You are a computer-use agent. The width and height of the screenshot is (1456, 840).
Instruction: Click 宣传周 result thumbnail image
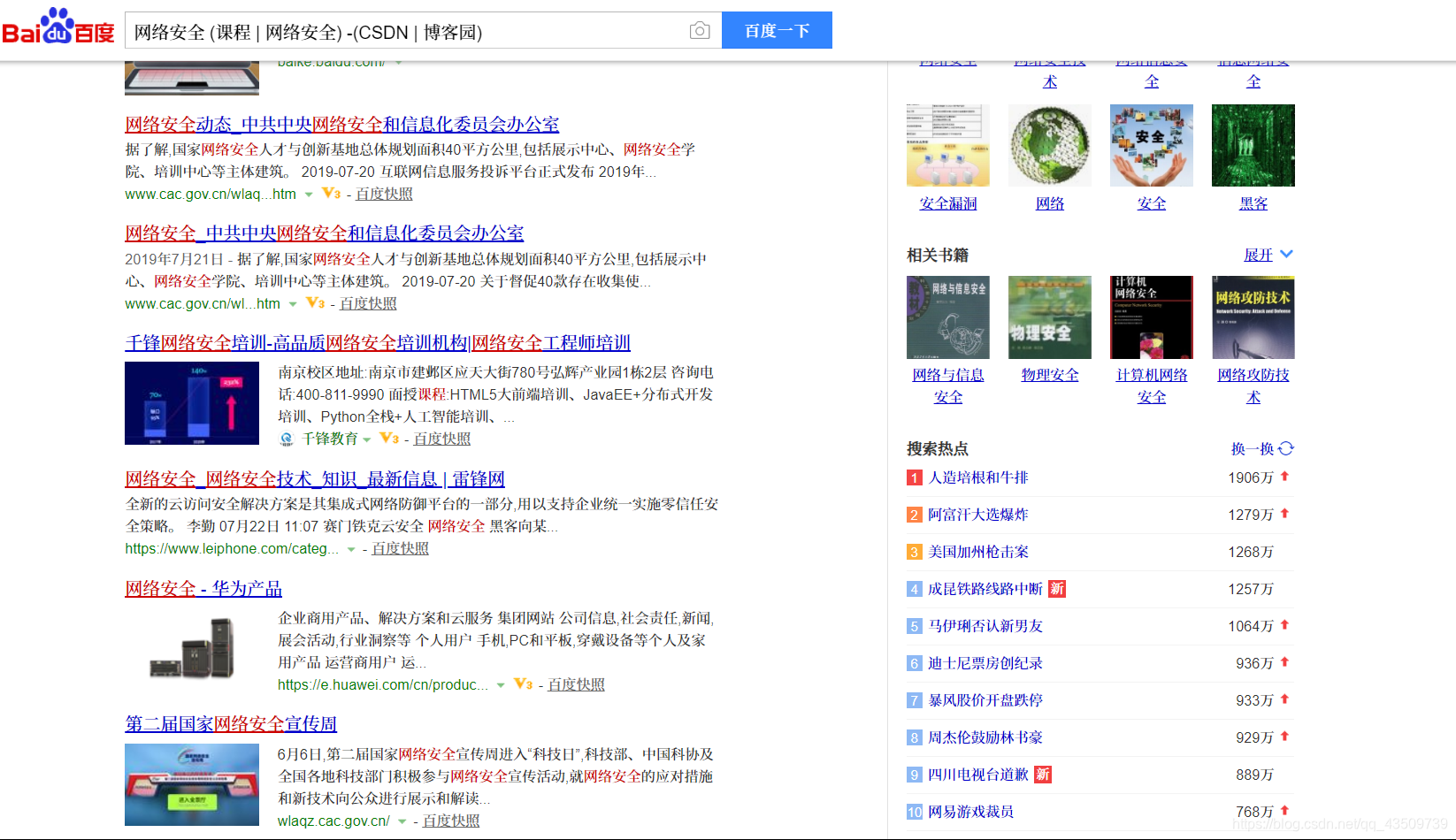[x=192, y=785]
